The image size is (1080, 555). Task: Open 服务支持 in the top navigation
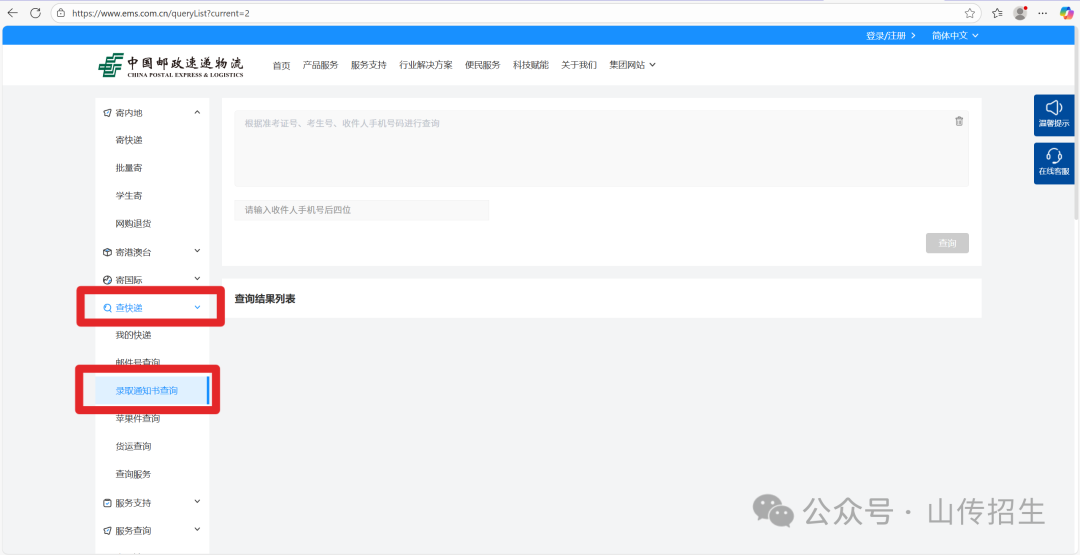coord(368,65)
